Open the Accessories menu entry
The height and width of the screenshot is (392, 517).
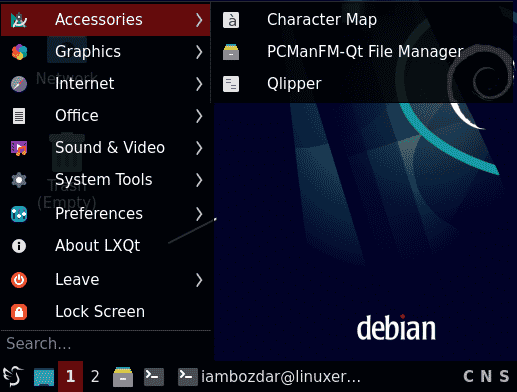[x=106, y=20]
